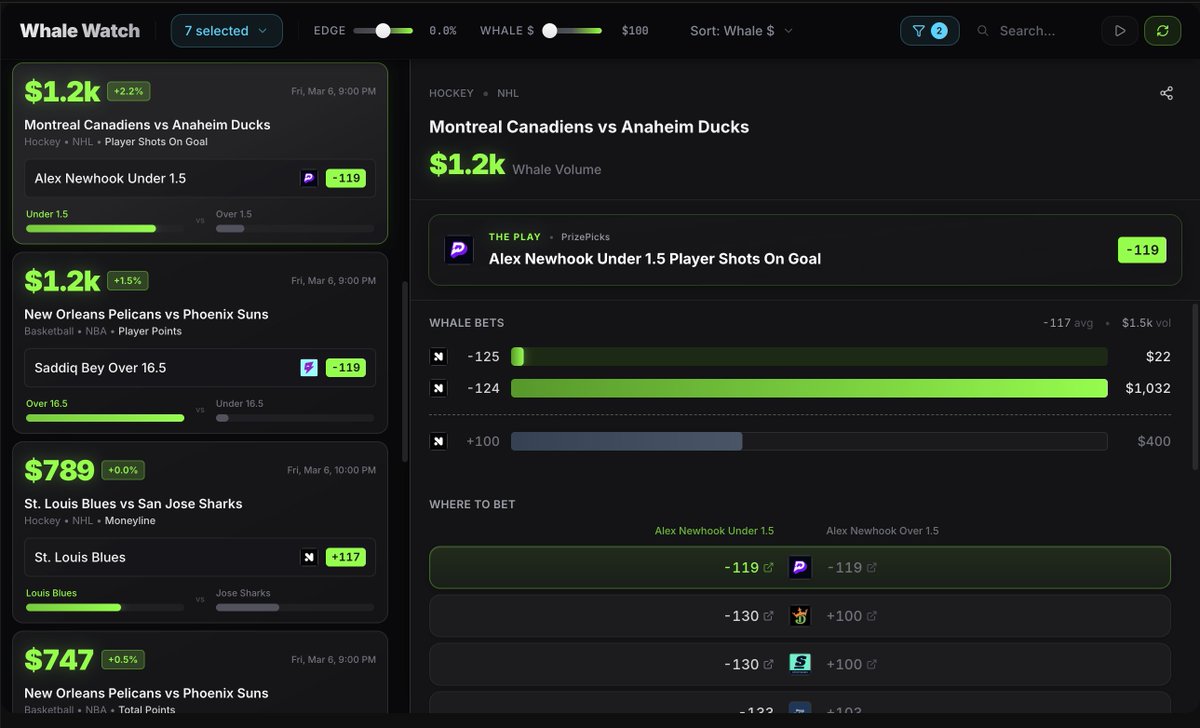Click +117 odds button on St. Louis Blues card
Image resolution: width=1200 pixels, height=728 pixels.
346,557
